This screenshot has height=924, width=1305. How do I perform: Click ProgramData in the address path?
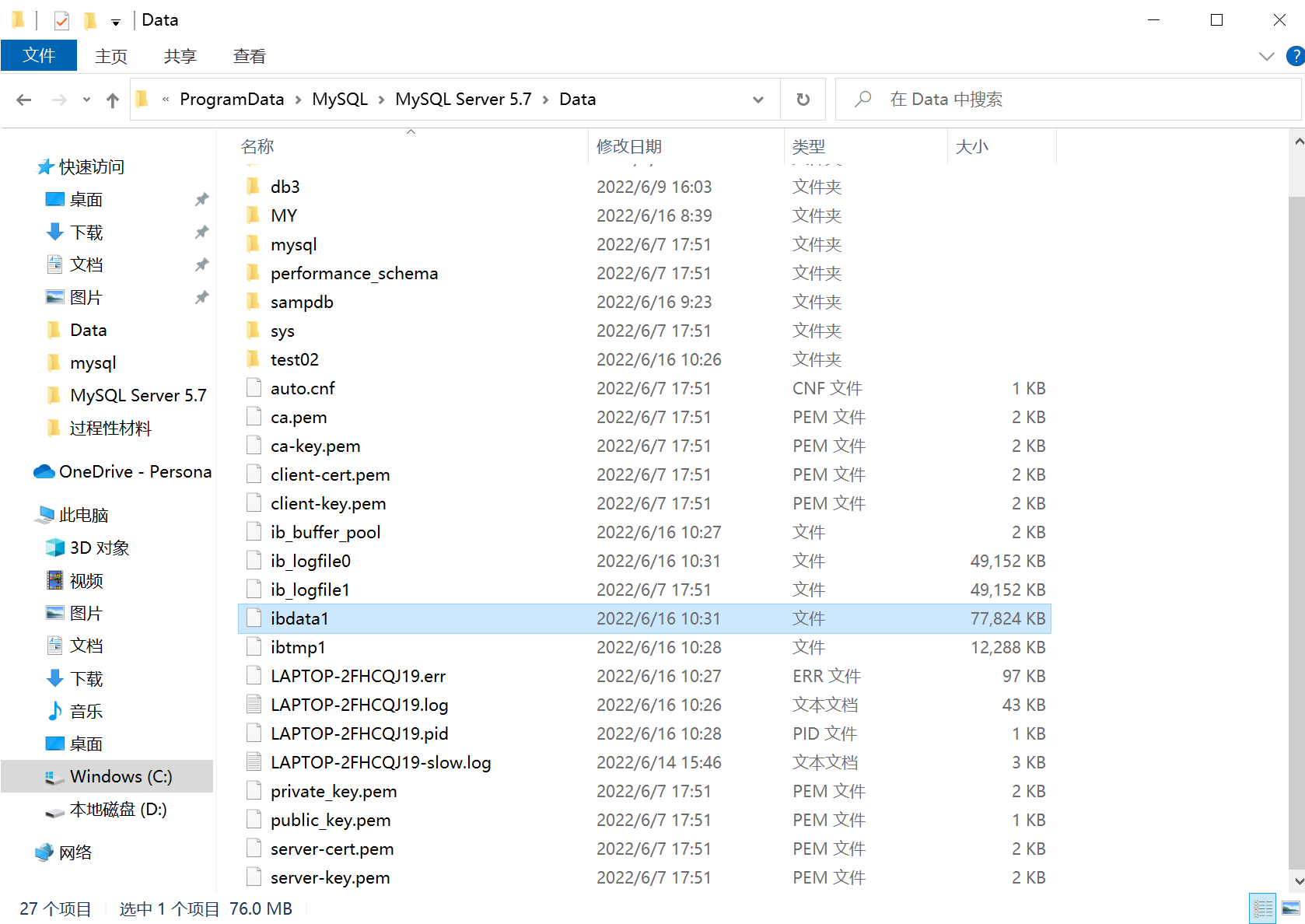click(x=232, y=100)
